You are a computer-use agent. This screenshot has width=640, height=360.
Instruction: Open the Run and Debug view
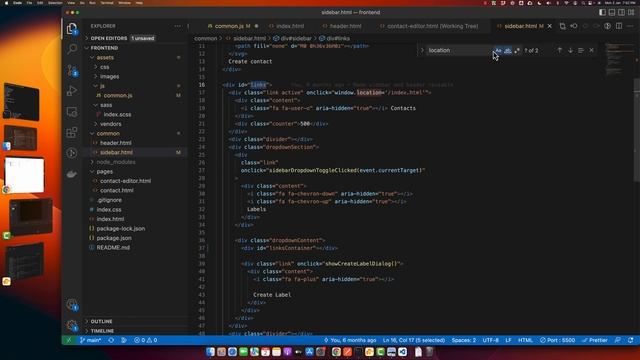(x=72, y=91)
